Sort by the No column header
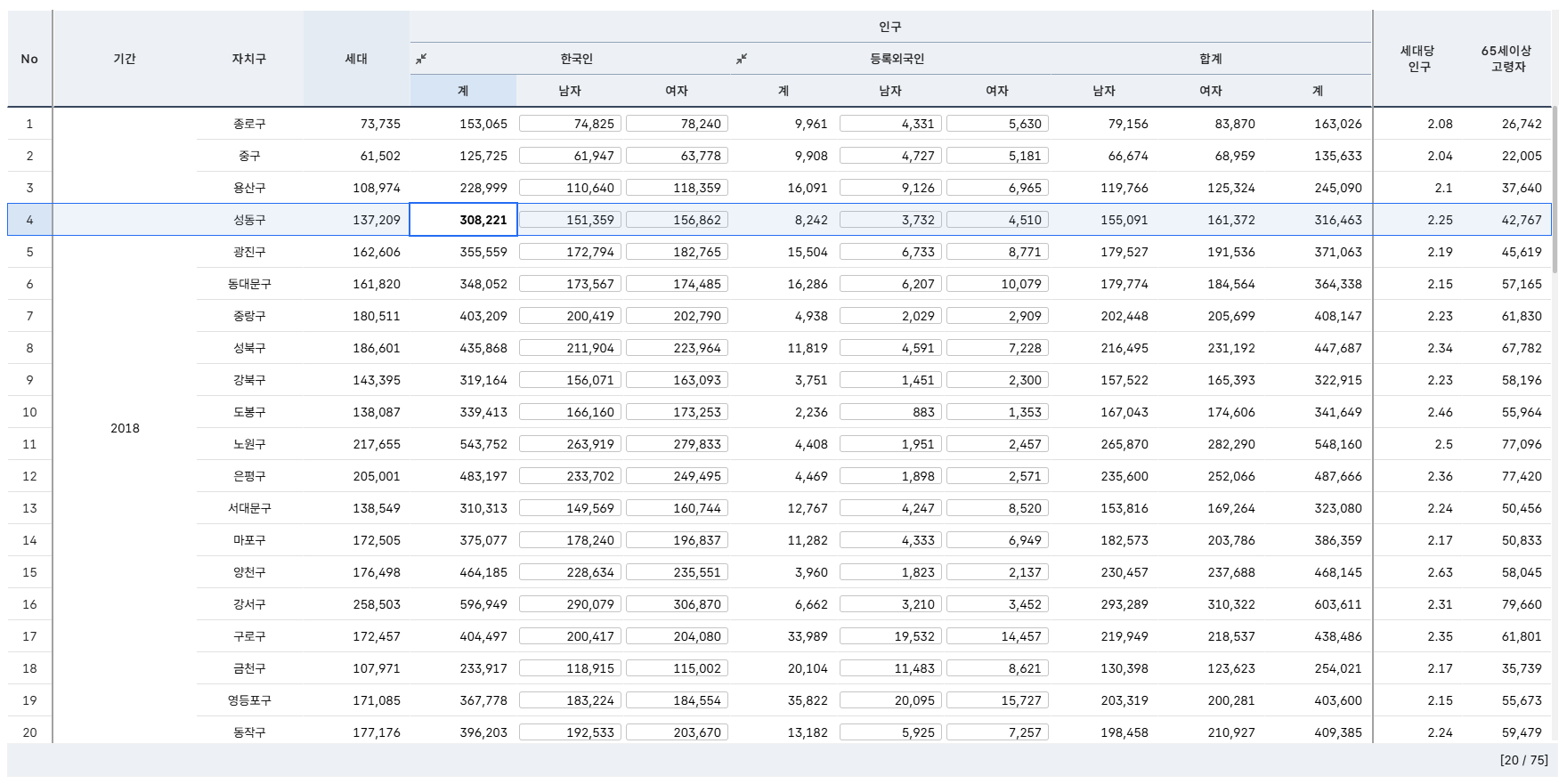 point(29,59)
